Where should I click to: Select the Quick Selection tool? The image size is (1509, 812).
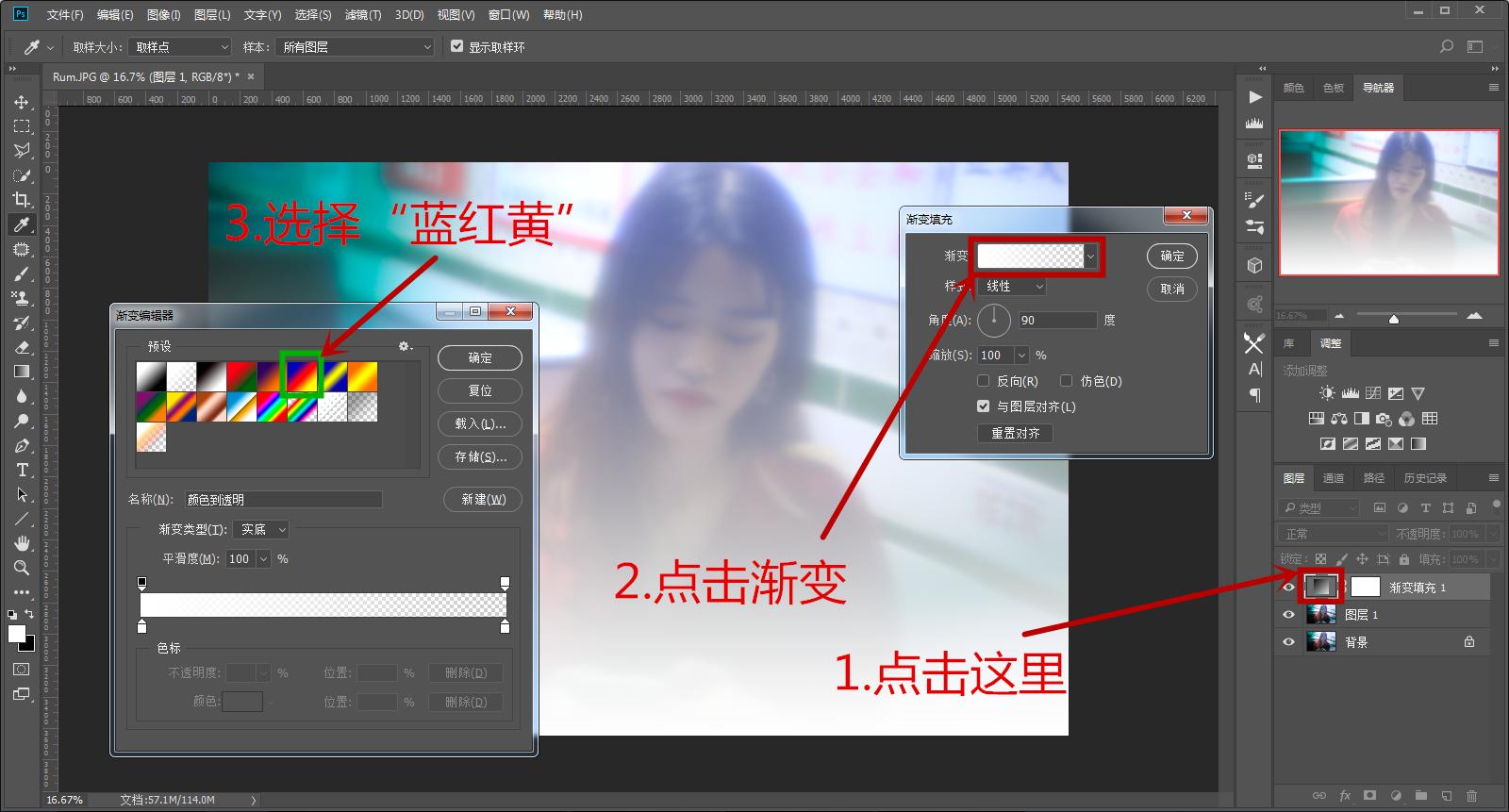coord(21,175)
